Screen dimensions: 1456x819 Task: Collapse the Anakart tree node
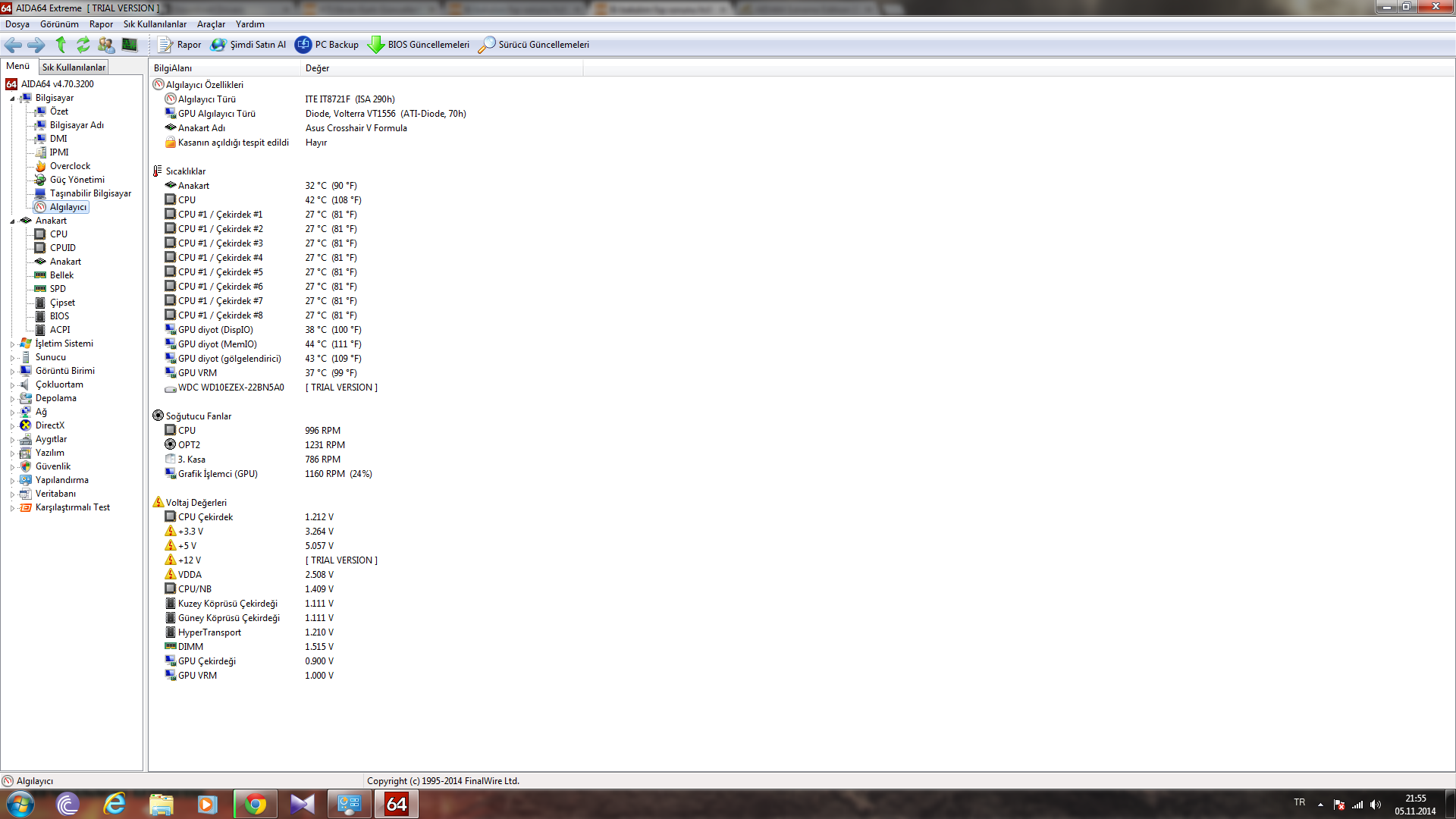12,221
